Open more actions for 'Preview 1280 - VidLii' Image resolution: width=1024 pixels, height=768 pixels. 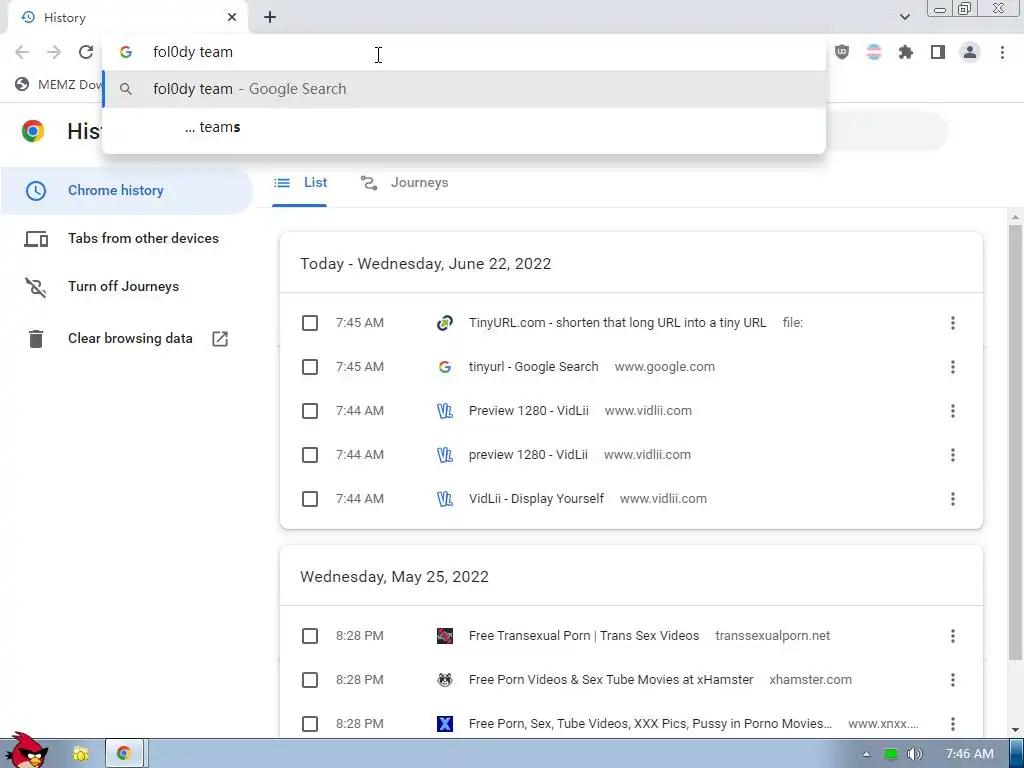coord(953,411)
